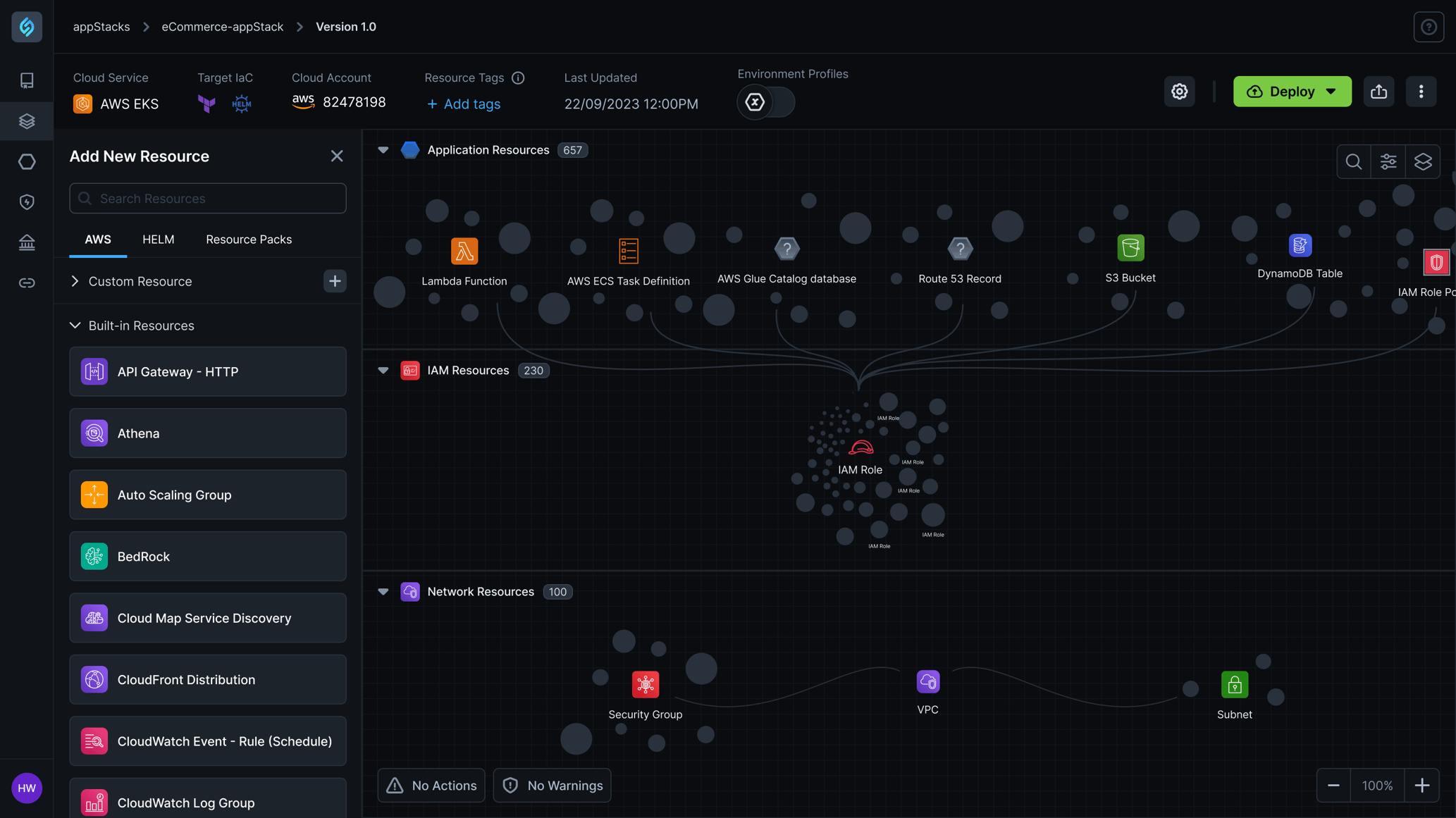
Task: Focus the Search Resources field
Action: pos(207,198)
